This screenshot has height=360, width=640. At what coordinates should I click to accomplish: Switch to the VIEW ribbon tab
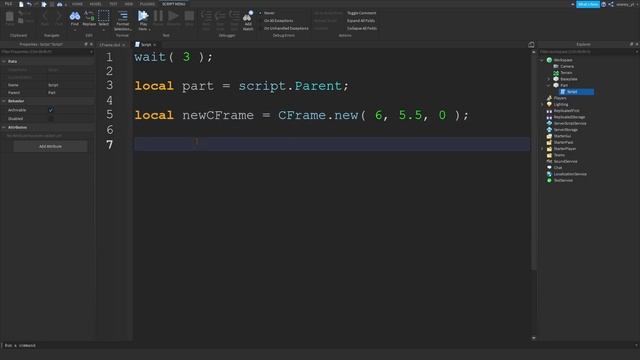click(129, 4)
